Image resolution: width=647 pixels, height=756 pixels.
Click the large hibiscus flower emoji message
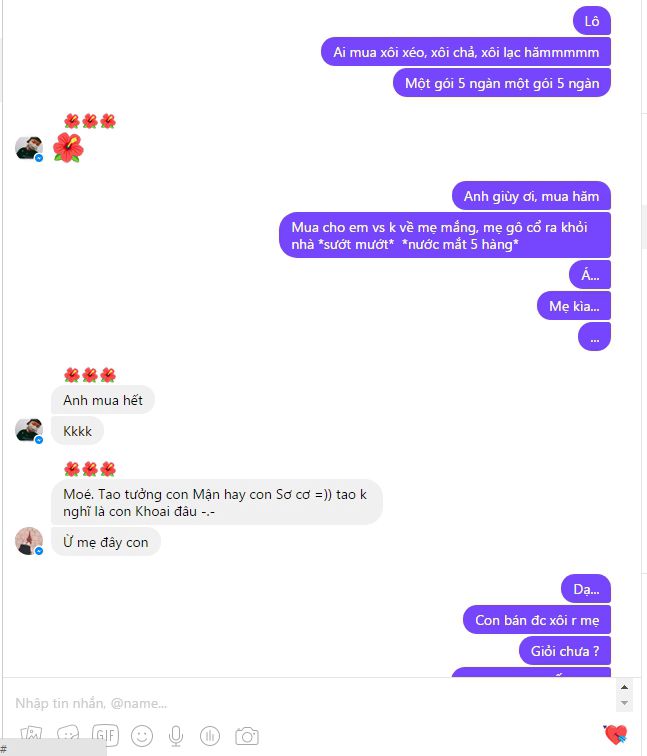(x=68, y=148)
